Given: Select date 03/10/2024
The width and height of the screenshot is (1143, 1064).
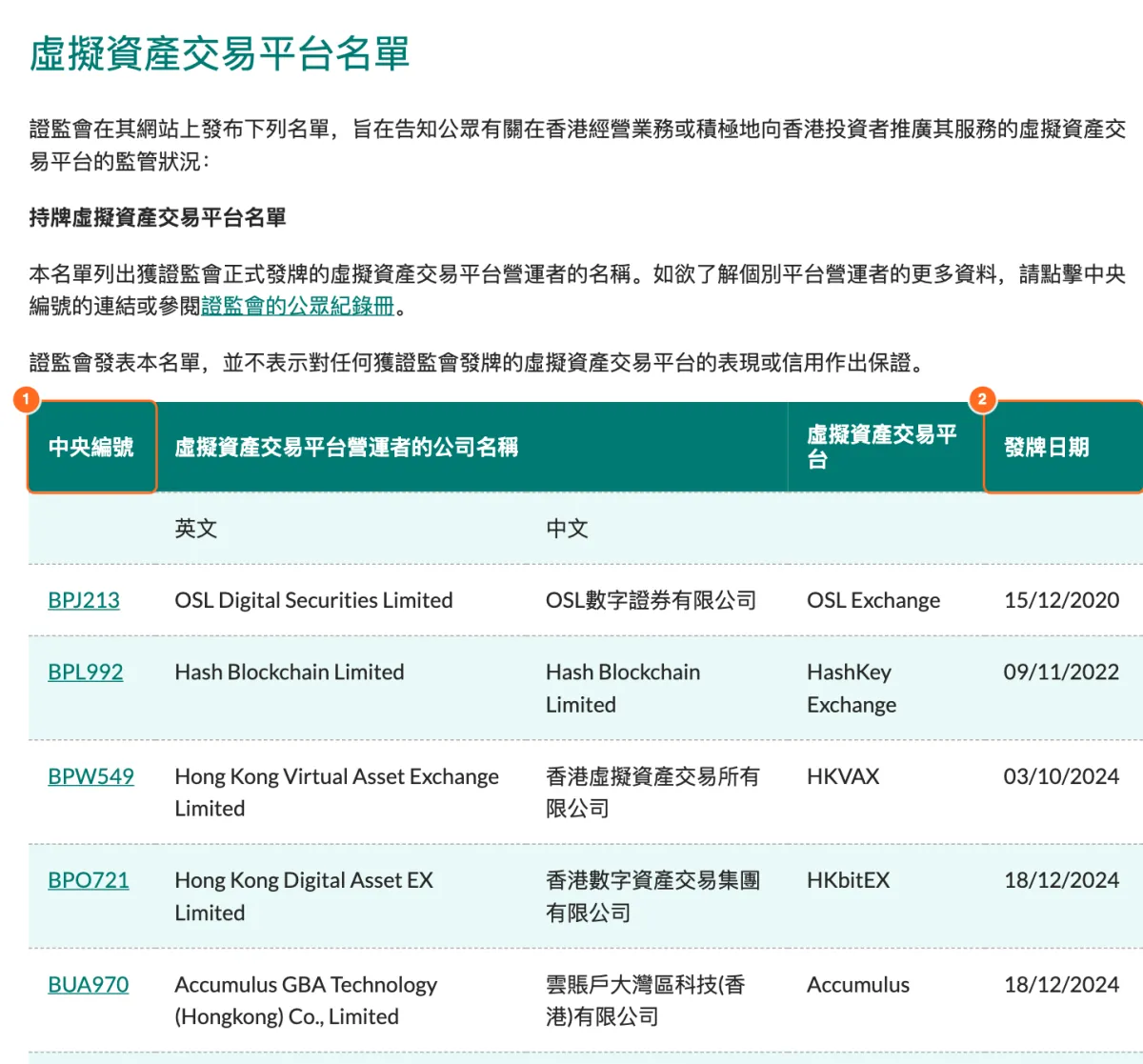Looking at the screenshot, I should tap(1061, 776).
